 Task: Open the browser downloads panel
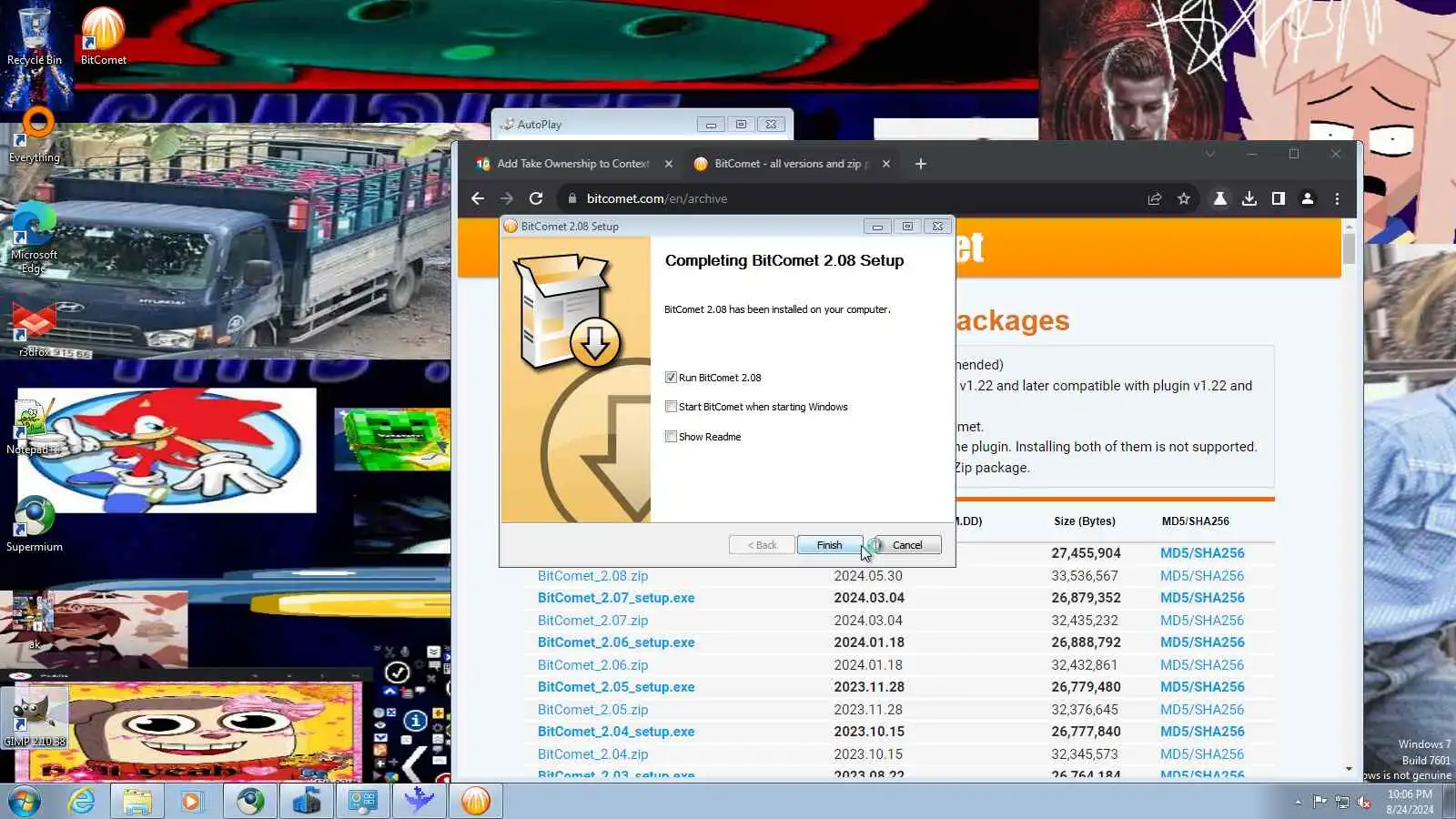point(1249,198)
